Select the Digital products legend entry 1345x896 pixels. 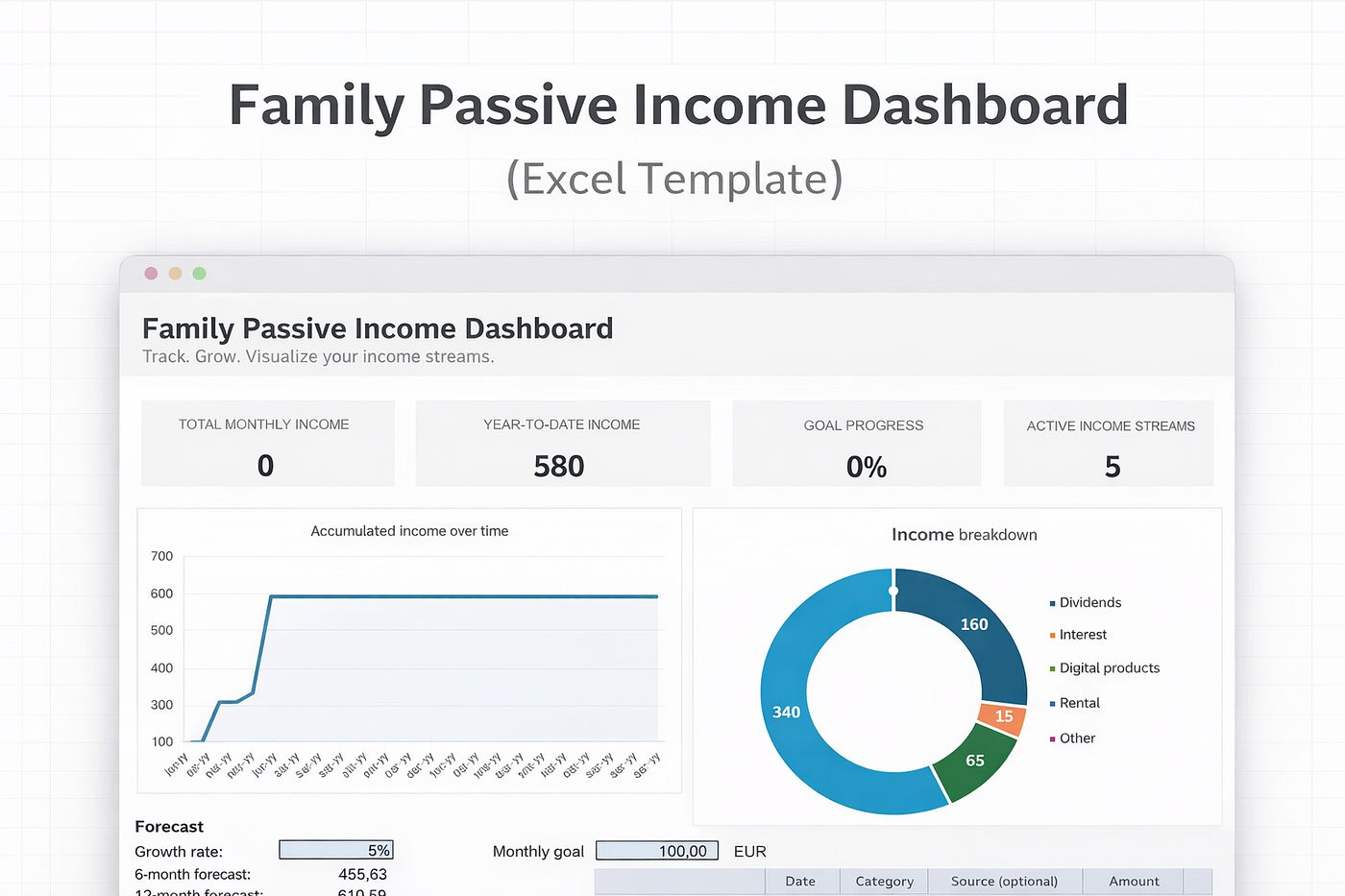[x=1105, y=668]
